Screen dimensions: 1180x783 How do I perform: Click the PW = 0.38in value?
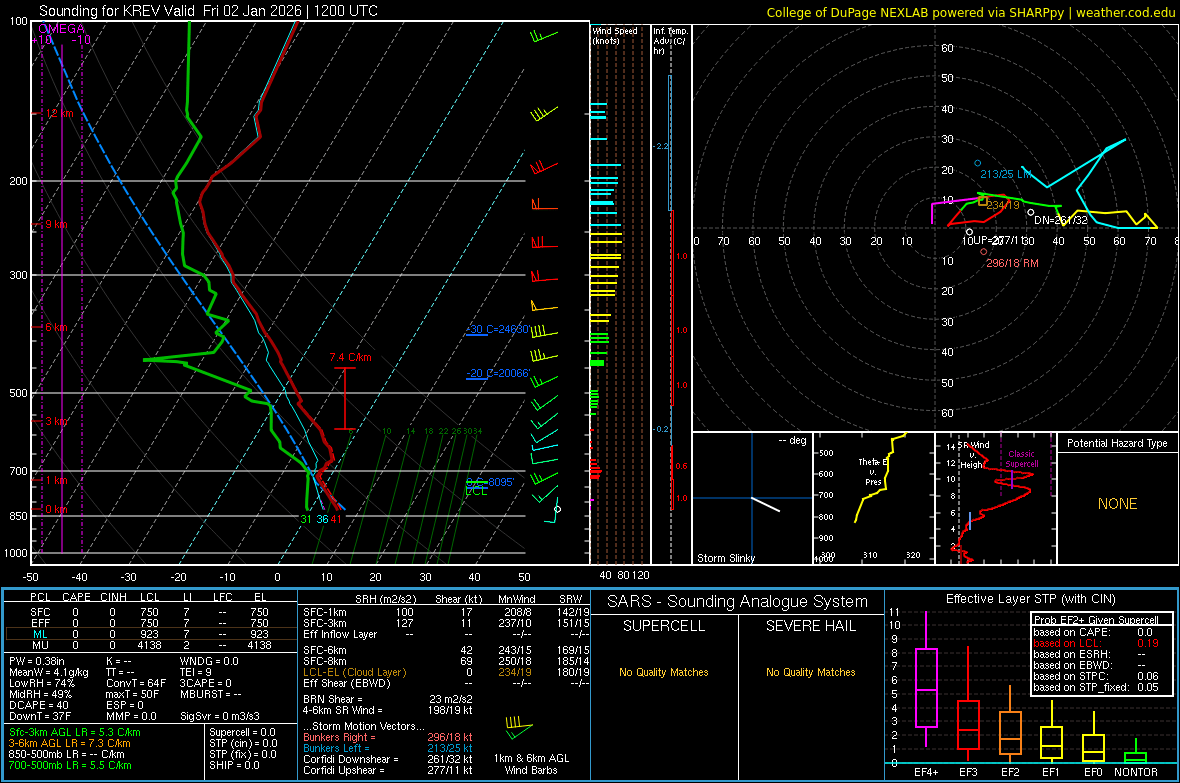click(x=37, y=661)
